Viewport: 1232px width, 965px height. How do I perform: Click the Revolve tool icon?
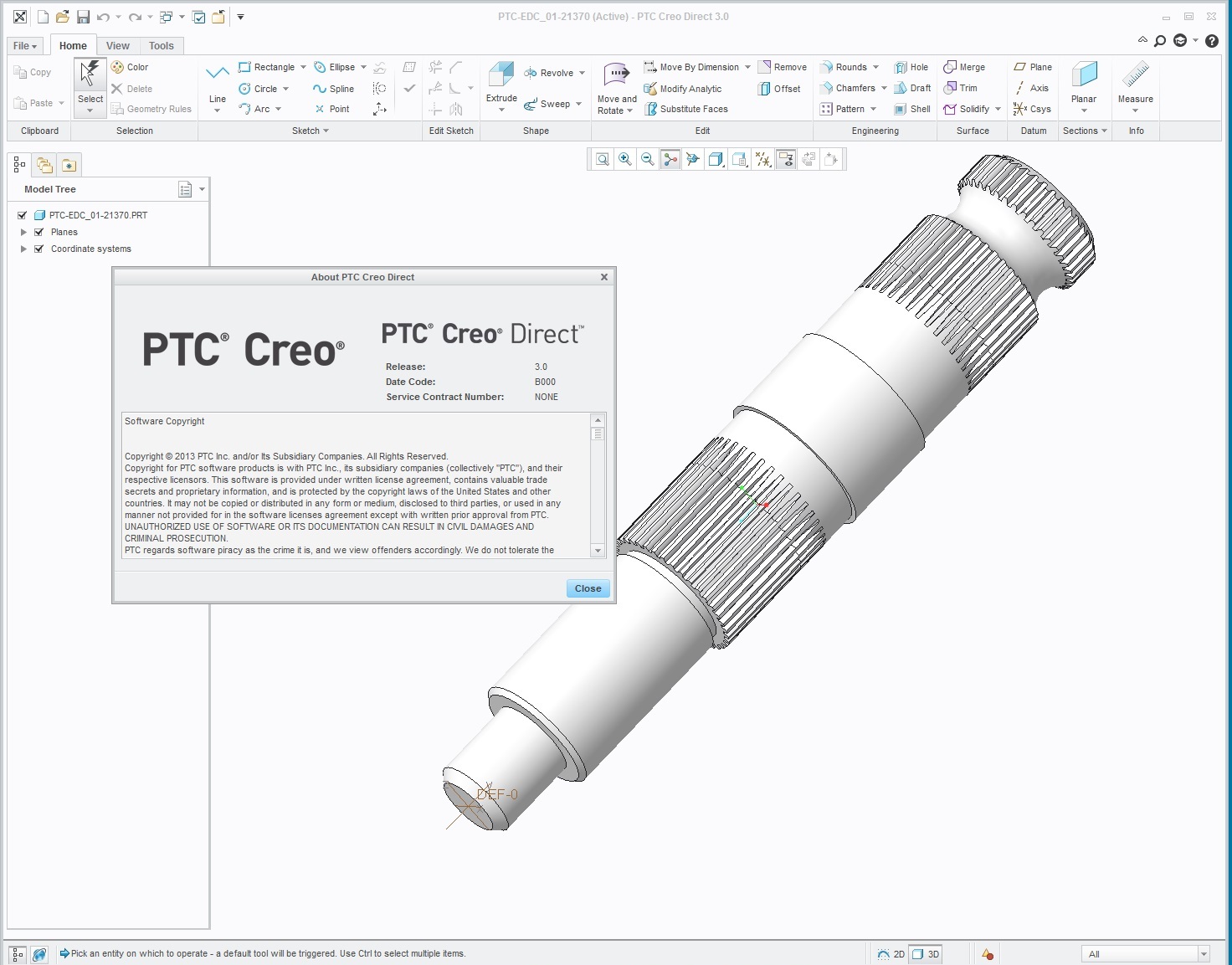pos(530,73)
